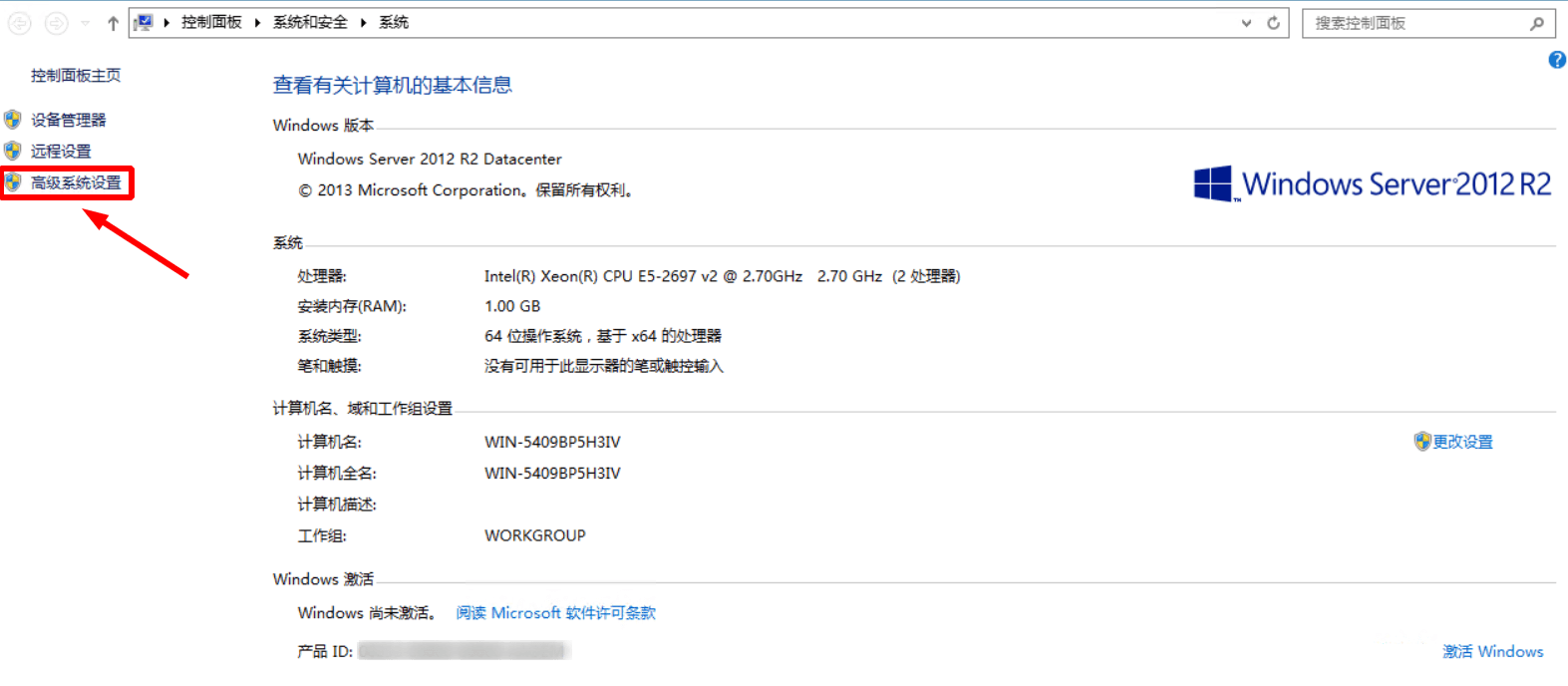This screenshot has width=1568, height=686.
Task: Click the 1.00 GB installed memory value
Action: pos(512,306)
